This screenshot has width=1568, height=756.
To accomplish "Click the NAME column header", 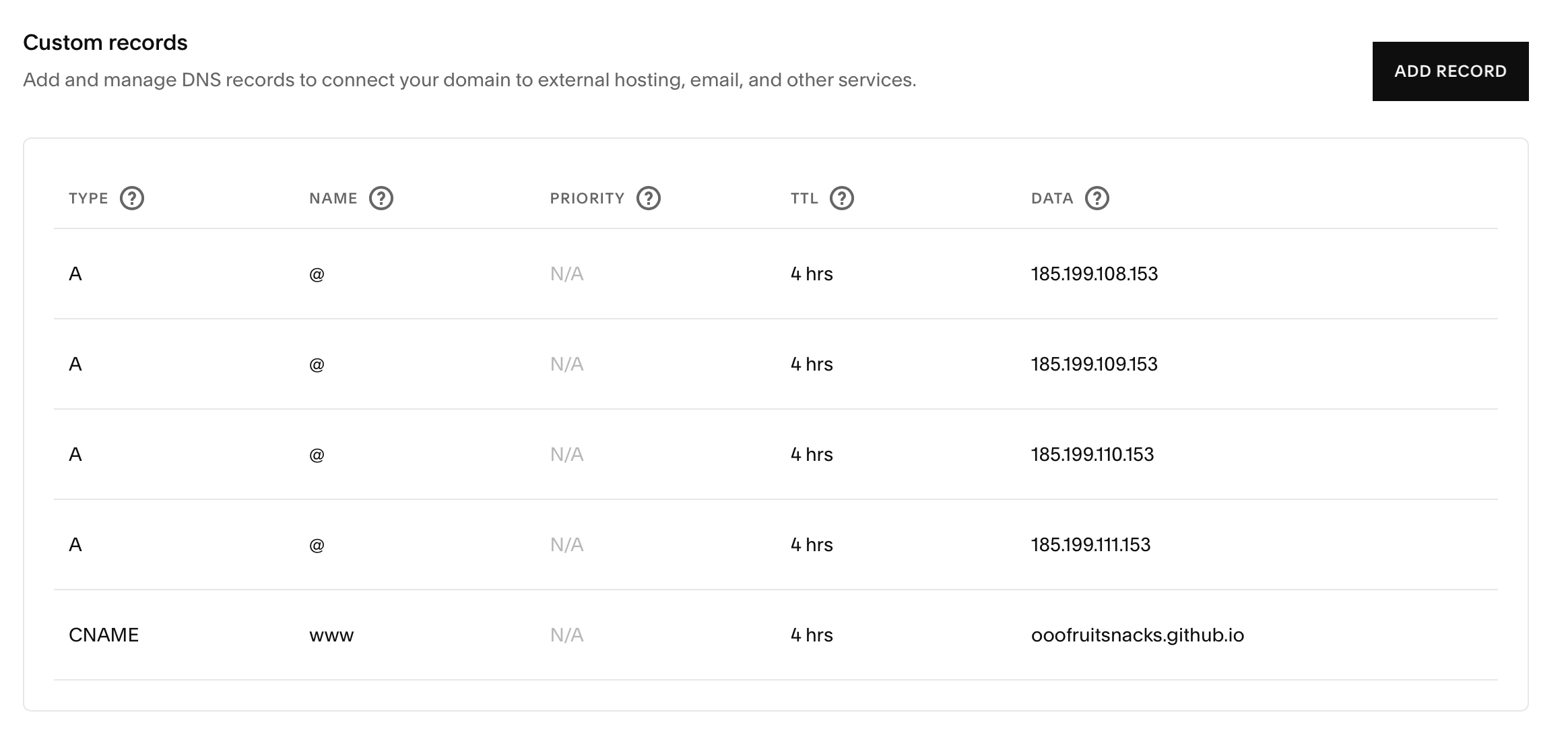I will pyautogui.click(x=333, y=198).
